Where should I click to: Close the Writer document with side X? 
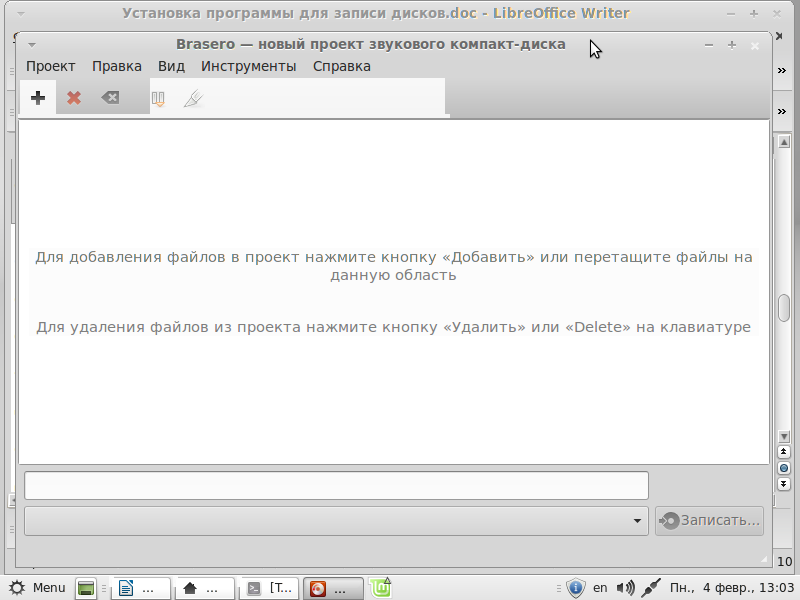[x=779, y=36]
